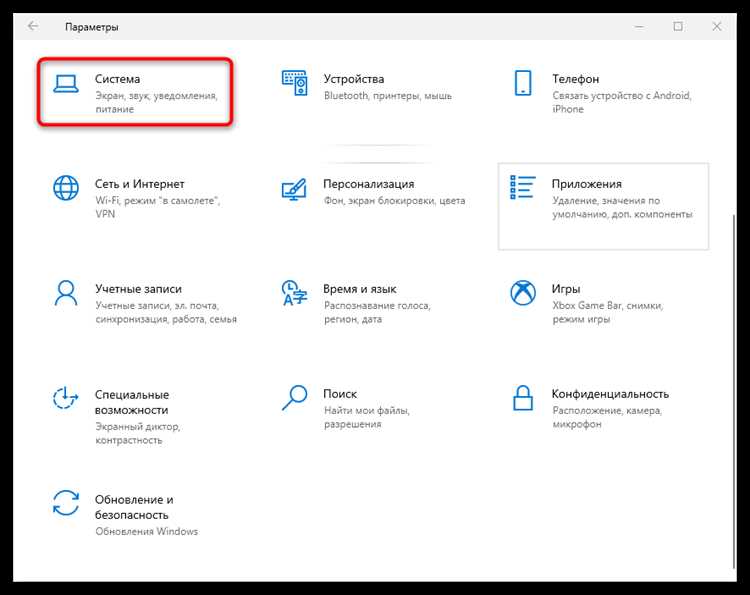Click the laptop icon for Система
Screen dimensions: 750x595
pyautogui.click(x=66, y=83)
